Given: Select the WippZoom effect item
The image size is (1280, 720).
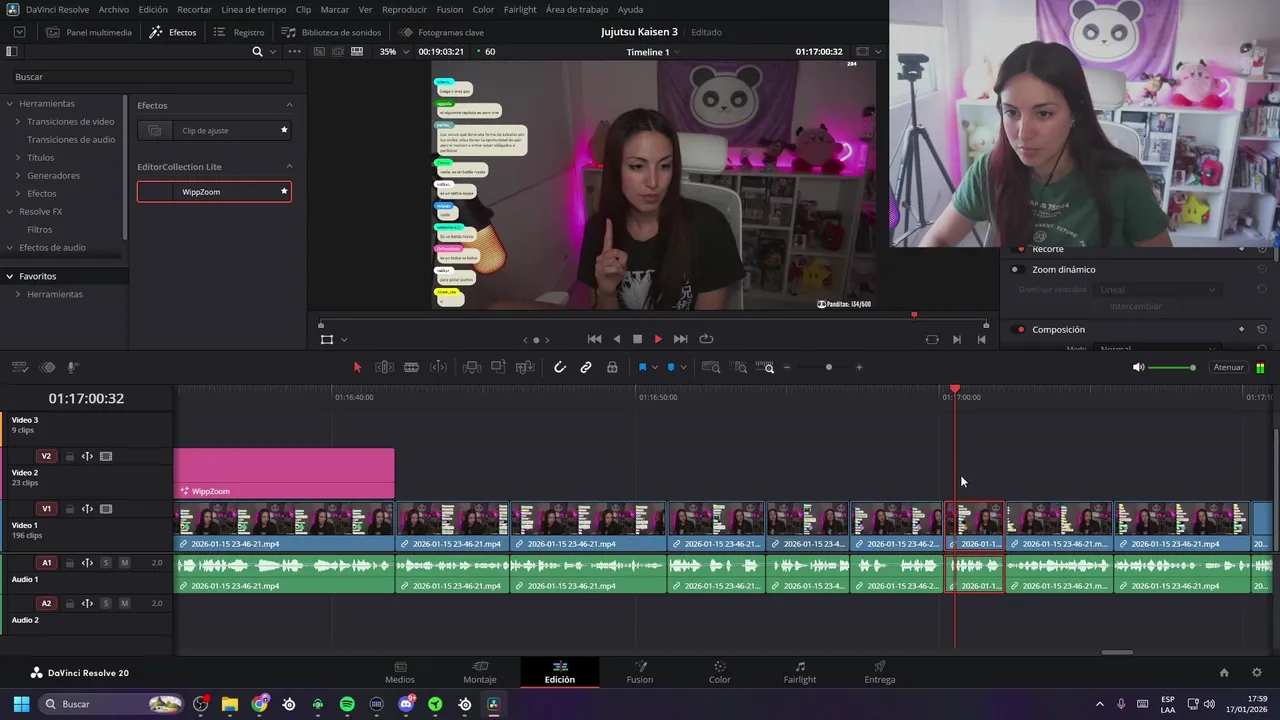Looking at the screenshot, I should pyautogui.click(x=214, y=191).
